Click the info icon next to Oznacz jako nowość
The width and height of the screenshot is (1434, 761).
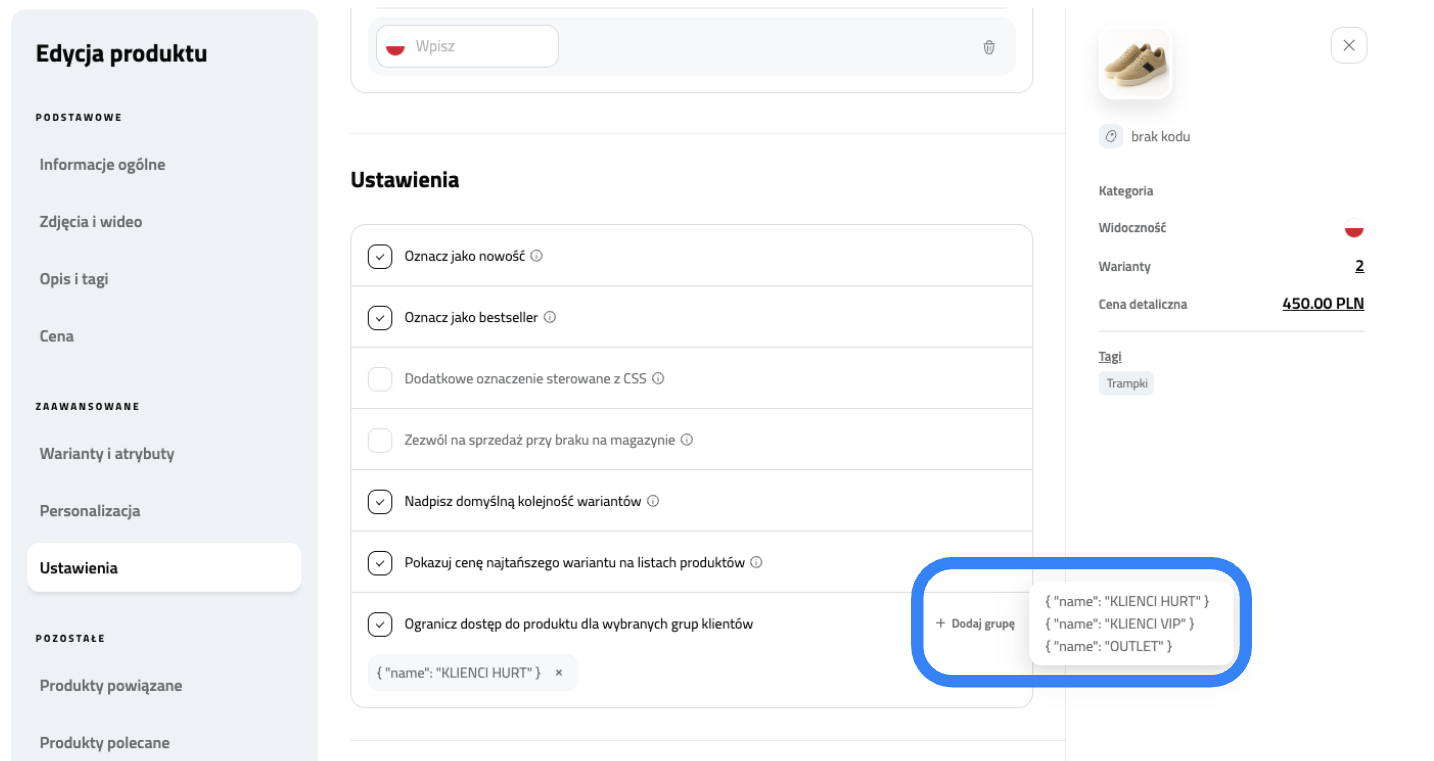[537, 256]
